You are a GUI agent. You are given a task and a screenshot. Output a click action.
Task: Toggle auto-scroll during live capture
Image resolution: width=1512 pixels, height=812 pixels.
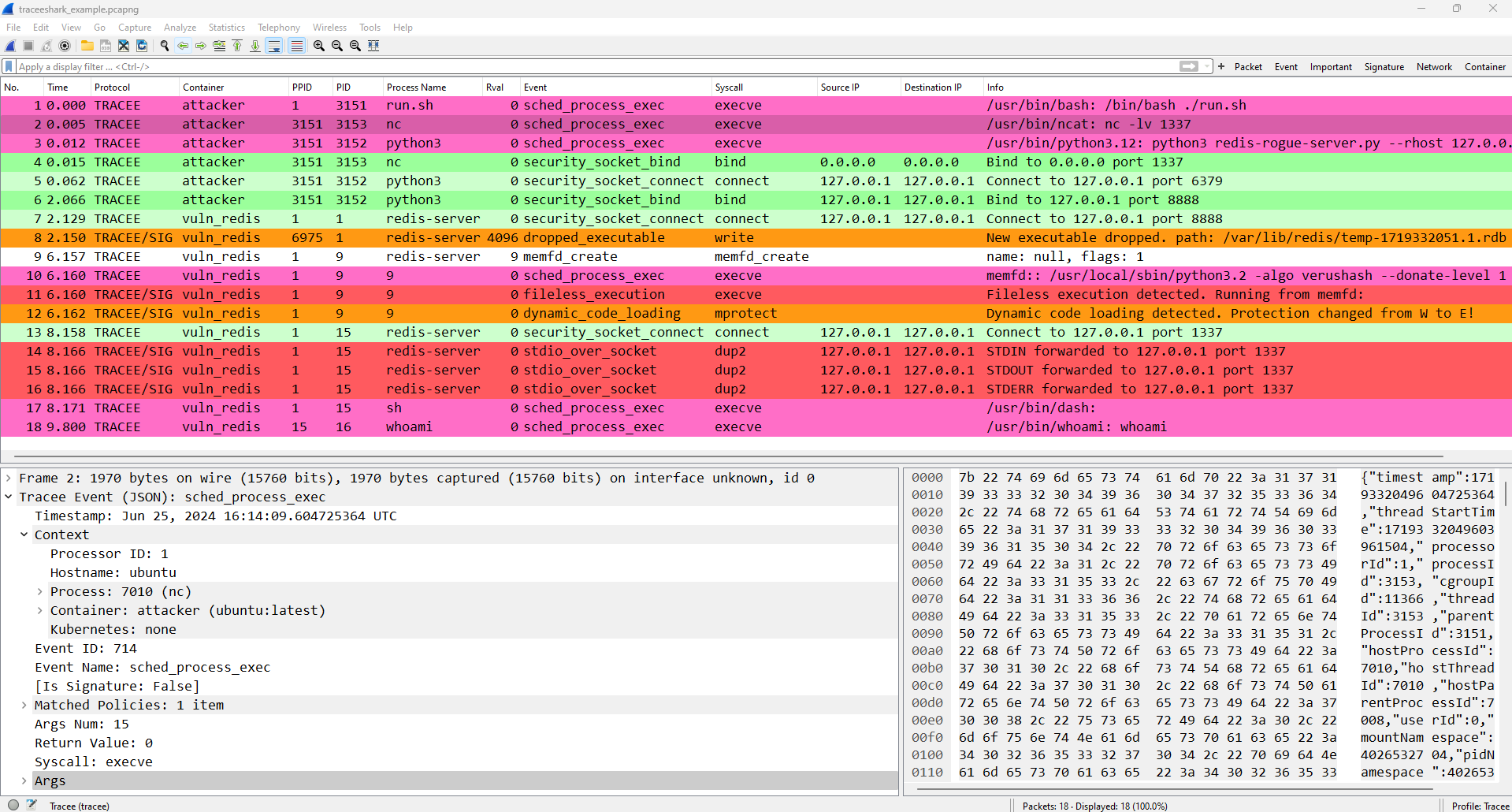coord(274,46)
